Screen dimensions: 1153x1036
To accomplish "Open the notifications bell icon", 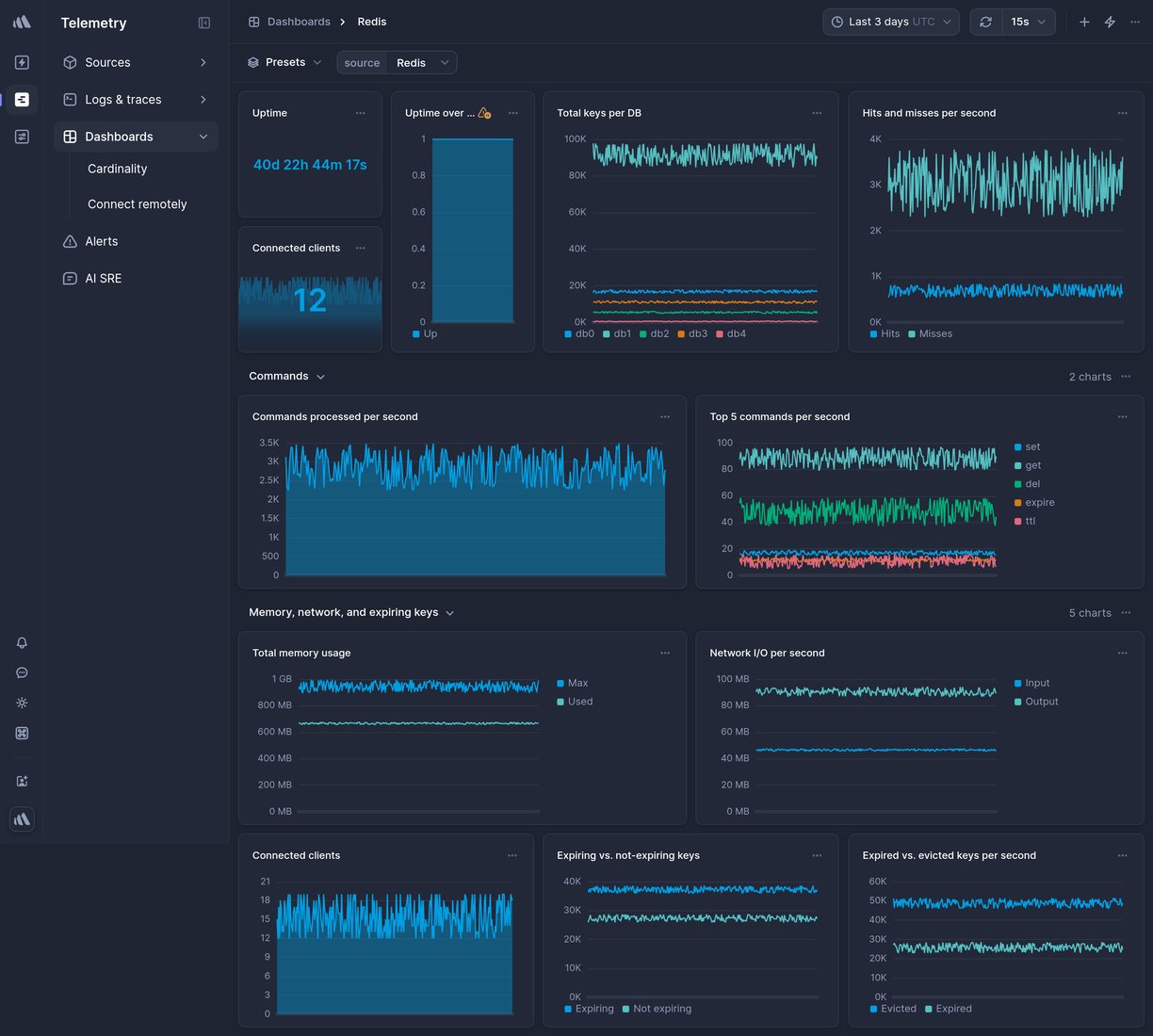I will pyautogui.click(x=22, y=642).
